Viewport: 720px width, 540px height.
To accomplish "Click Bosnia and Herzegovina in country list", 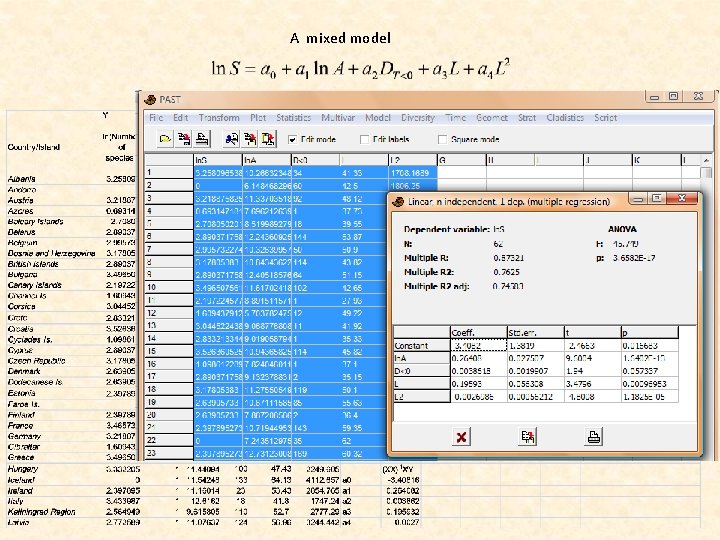I will [51, 253].
